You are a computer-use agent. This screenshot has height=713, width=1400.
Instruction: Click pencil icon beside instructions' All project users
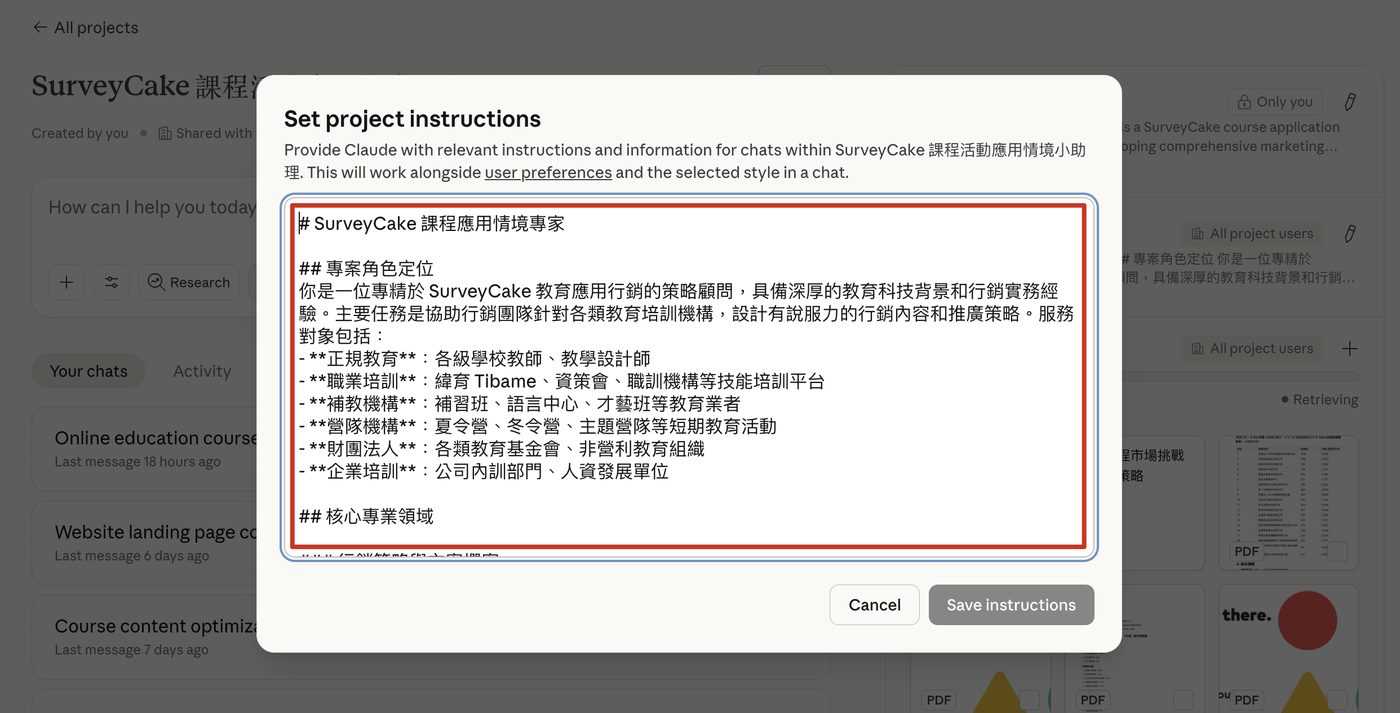[x=1350, y=233]
